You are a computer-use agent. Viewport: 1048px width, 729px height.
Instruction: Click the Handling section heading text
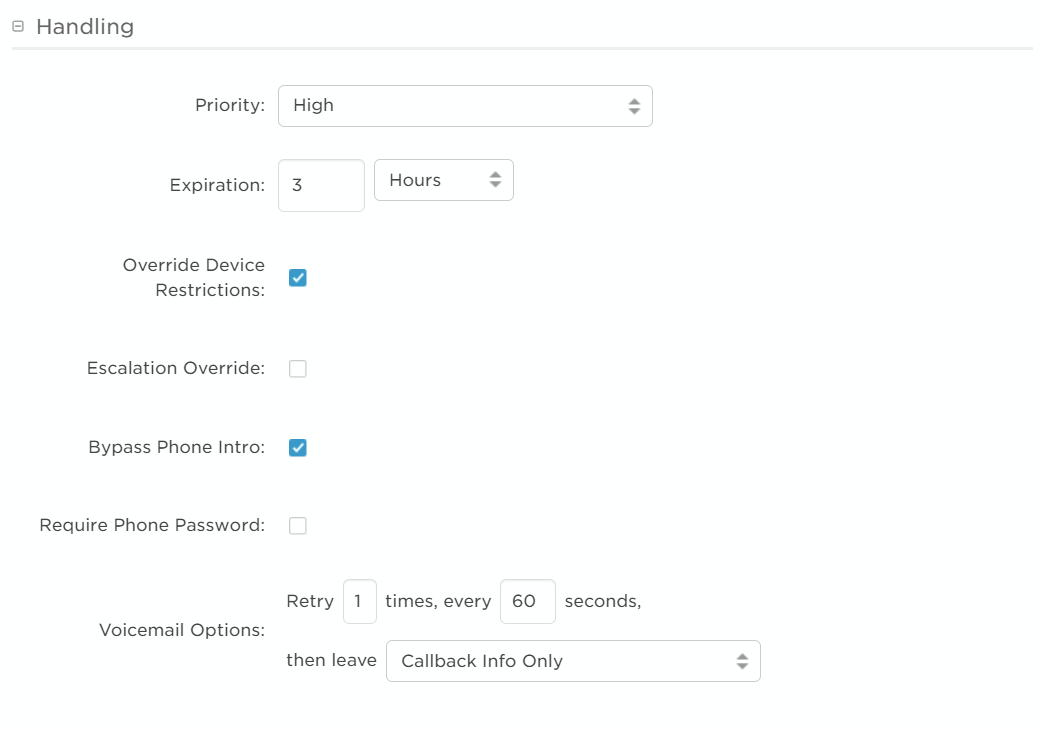tap(85, 27)
